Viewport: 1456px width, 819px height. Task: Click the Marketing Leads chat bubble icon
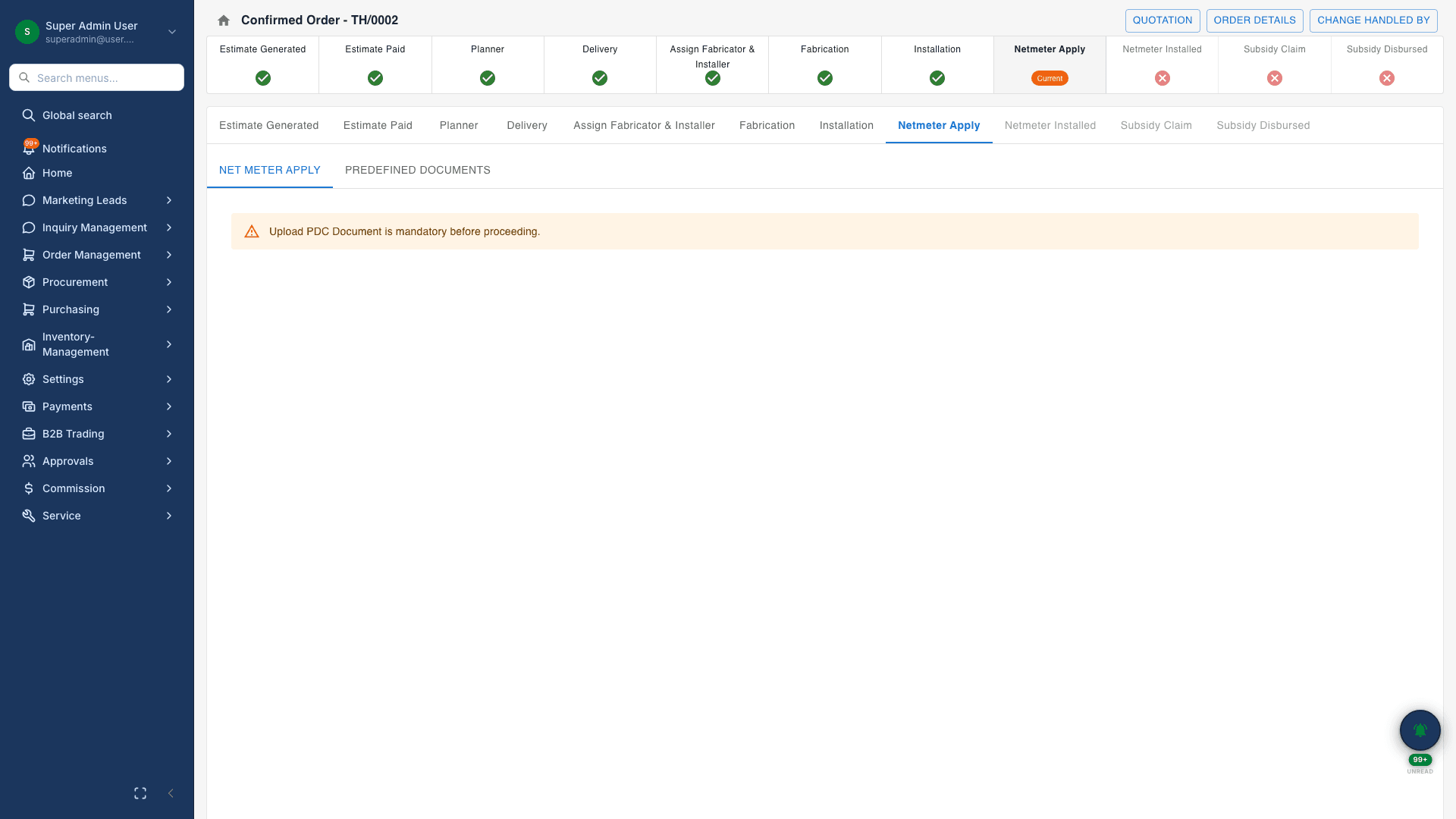point(29,200)
